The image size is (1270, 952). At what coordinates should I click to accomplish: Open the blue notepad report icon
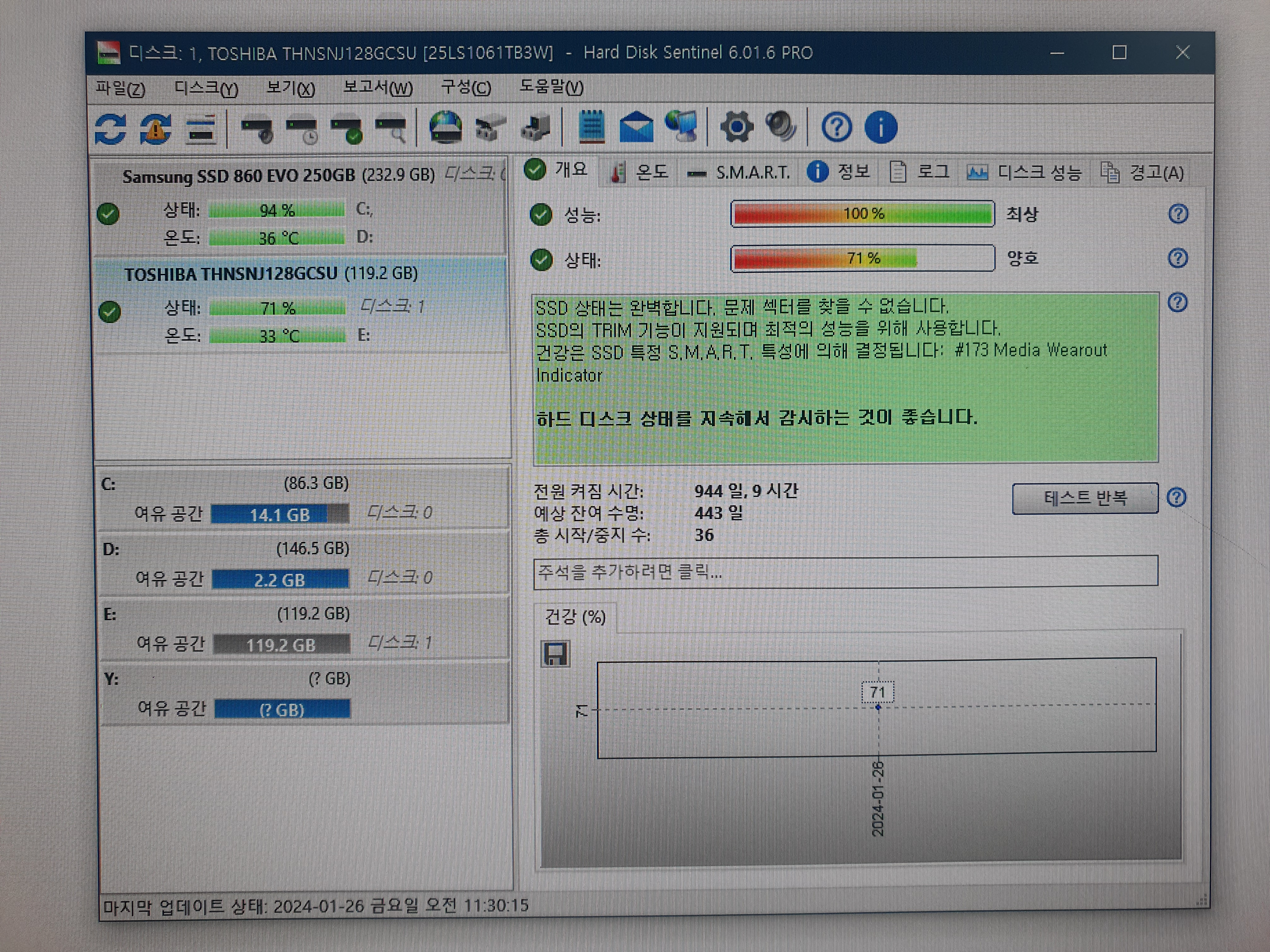[591, 126]
